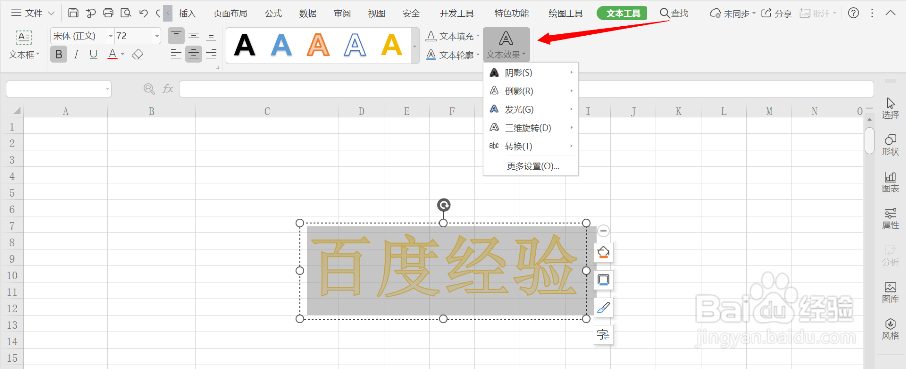Toggle Italic formatting
The height and width of the screenshot is (369, 906).
76,54
